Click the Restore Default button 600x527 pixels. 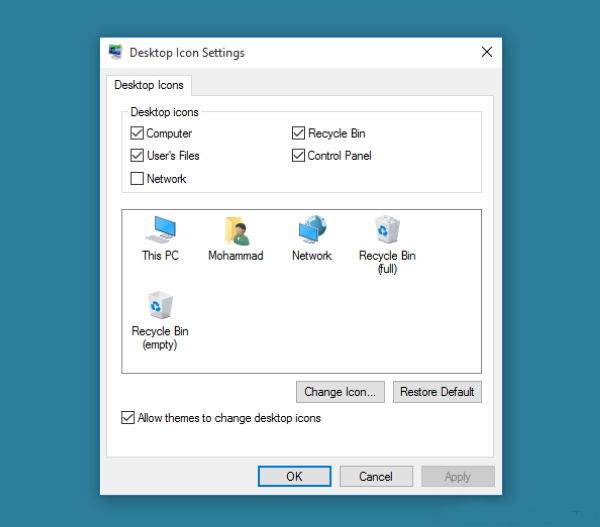(437, 392)
